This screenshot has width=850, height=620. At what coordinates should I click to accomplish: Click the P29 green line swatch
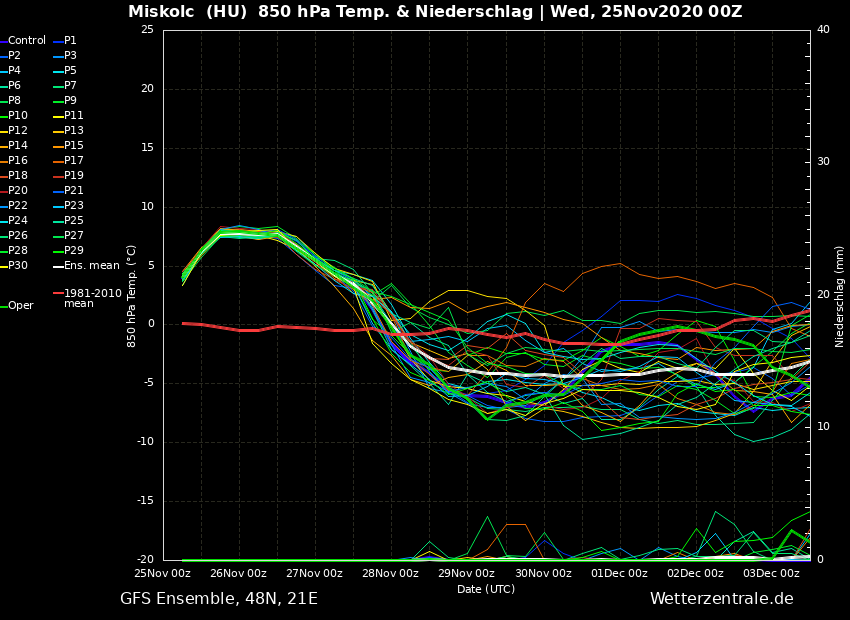[x=58, y=251]
